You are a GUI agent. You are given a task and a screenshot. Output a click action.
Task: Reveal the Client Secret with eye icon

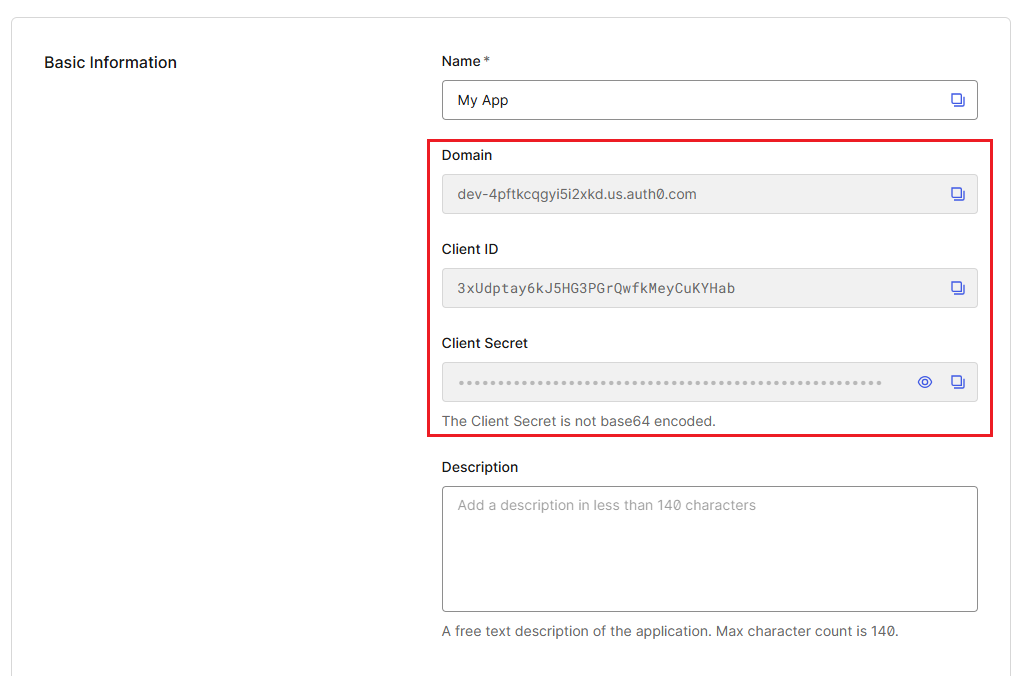point(925,382)
